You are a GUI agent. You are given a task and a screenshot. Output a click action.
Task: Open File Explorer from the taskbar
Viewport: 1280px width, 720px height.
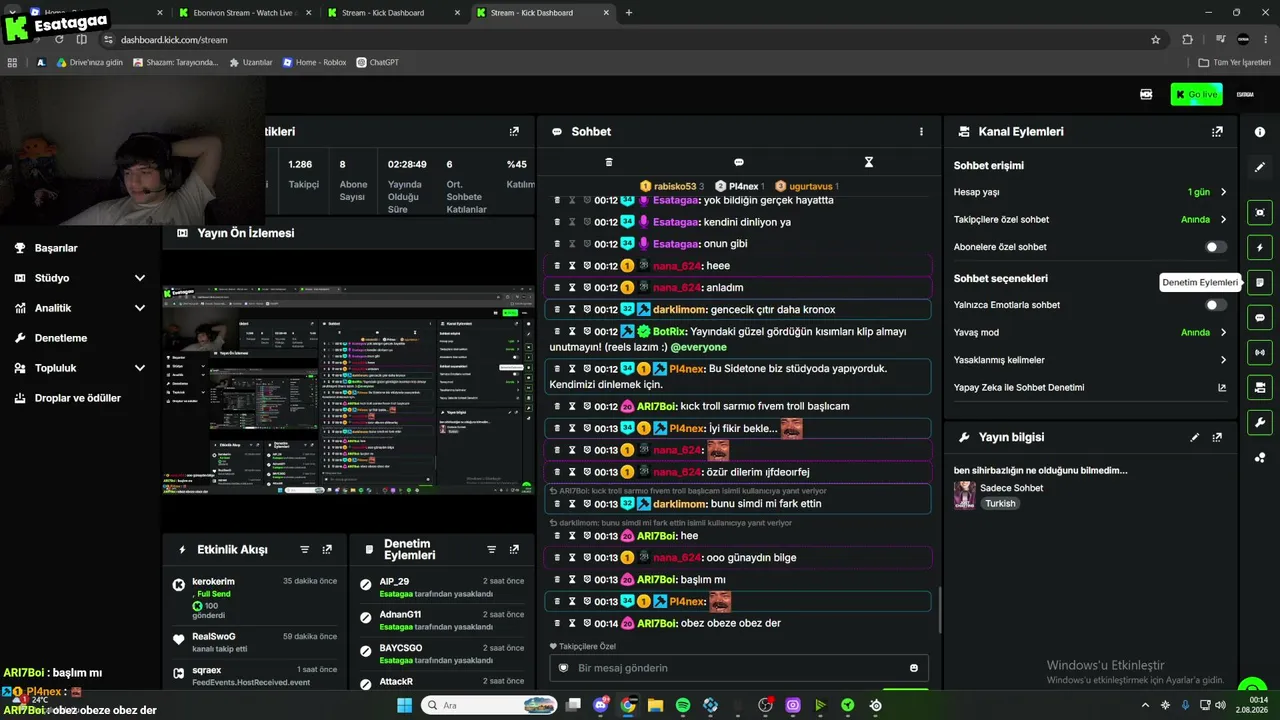(x=655, y=705)
